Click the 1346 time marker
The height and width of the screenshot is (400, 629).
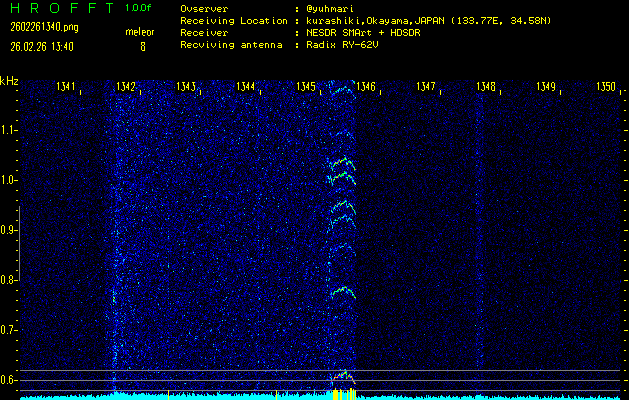pos(366,86)
